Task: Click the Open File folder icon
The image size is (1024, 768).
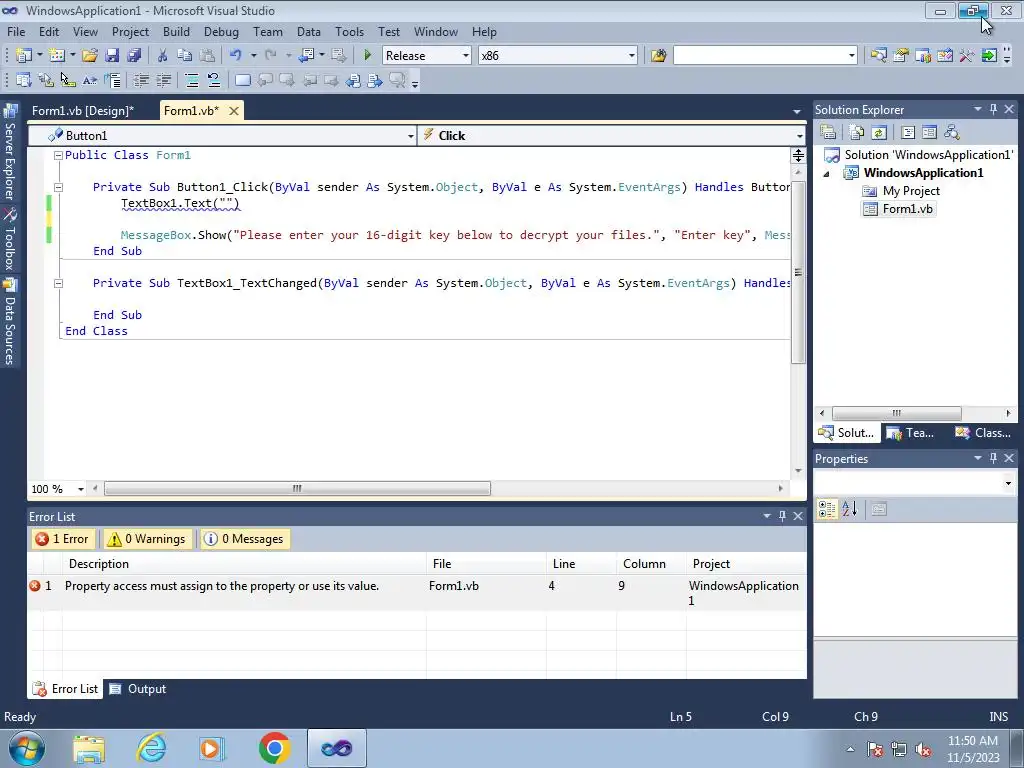Action: pos(90,56)
